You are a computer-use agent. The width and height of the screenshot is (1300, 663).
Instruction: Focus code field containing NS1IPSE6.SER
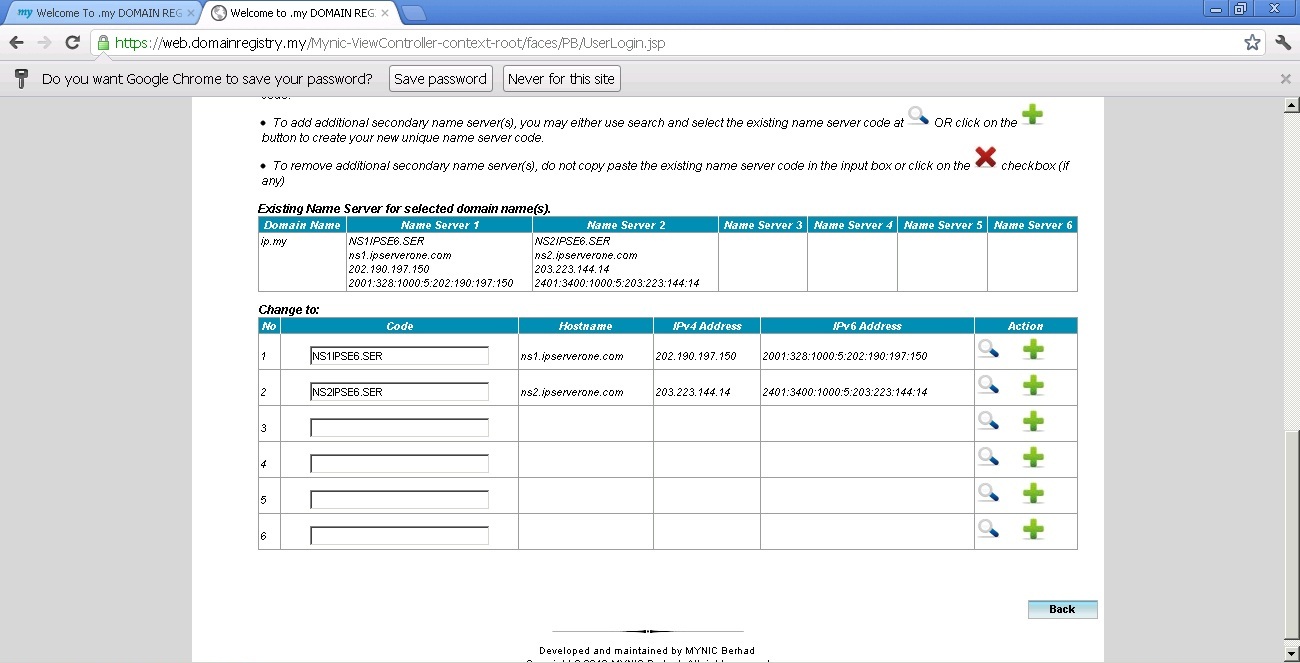(399, 356)
